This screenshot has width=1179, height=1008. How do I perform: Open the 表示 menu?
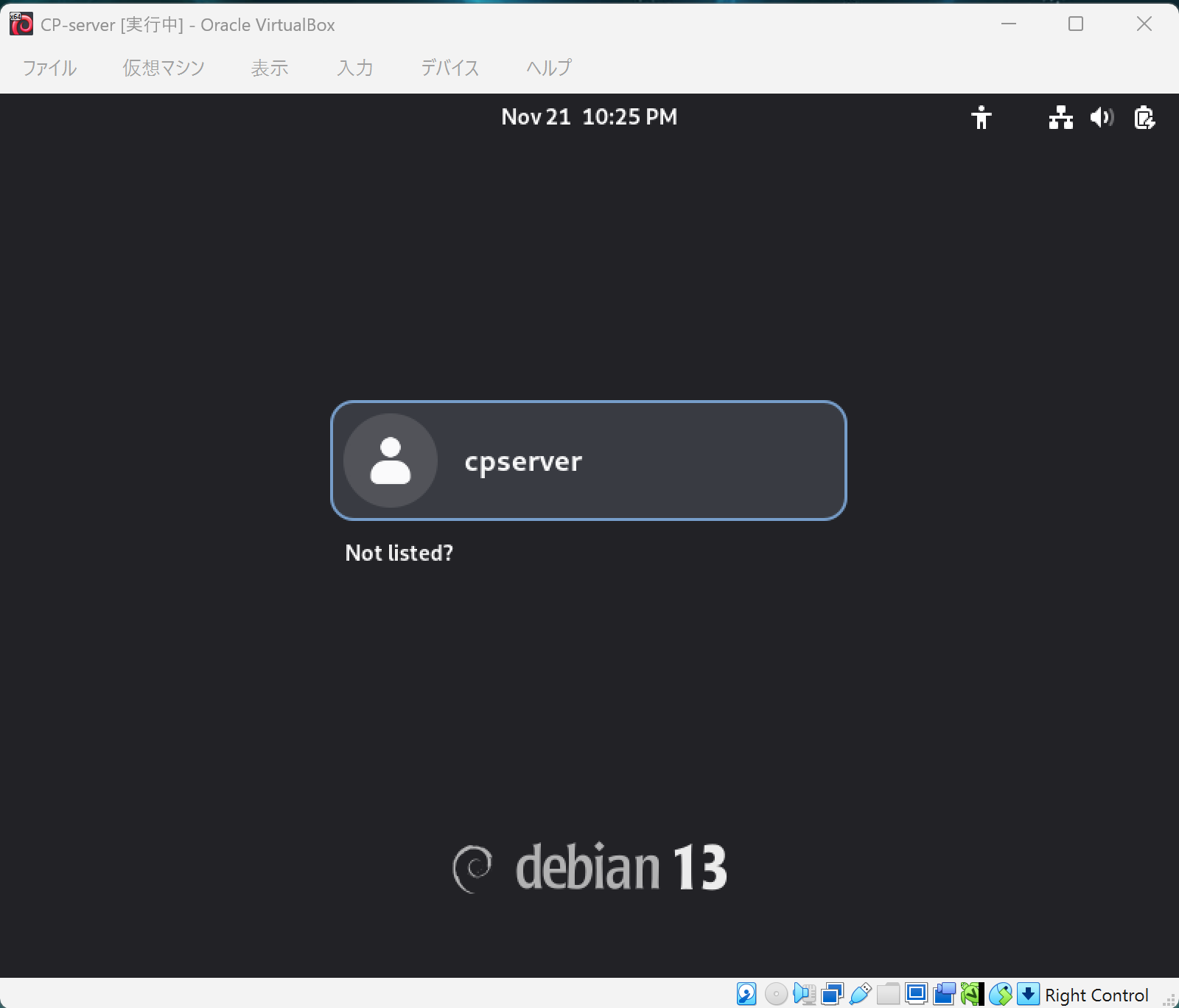pos(270,68)
